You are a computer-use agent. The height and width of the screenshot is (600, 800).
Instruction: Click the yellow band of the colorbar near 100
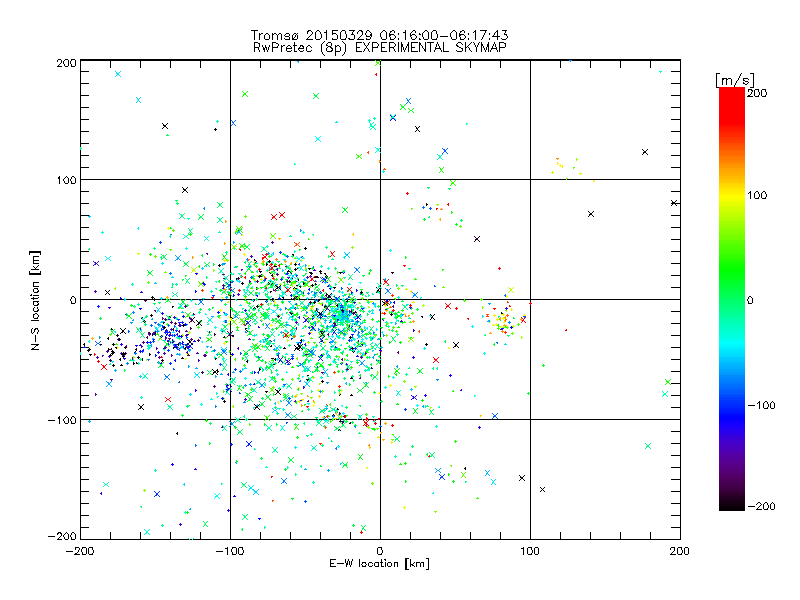click(732, 195)
